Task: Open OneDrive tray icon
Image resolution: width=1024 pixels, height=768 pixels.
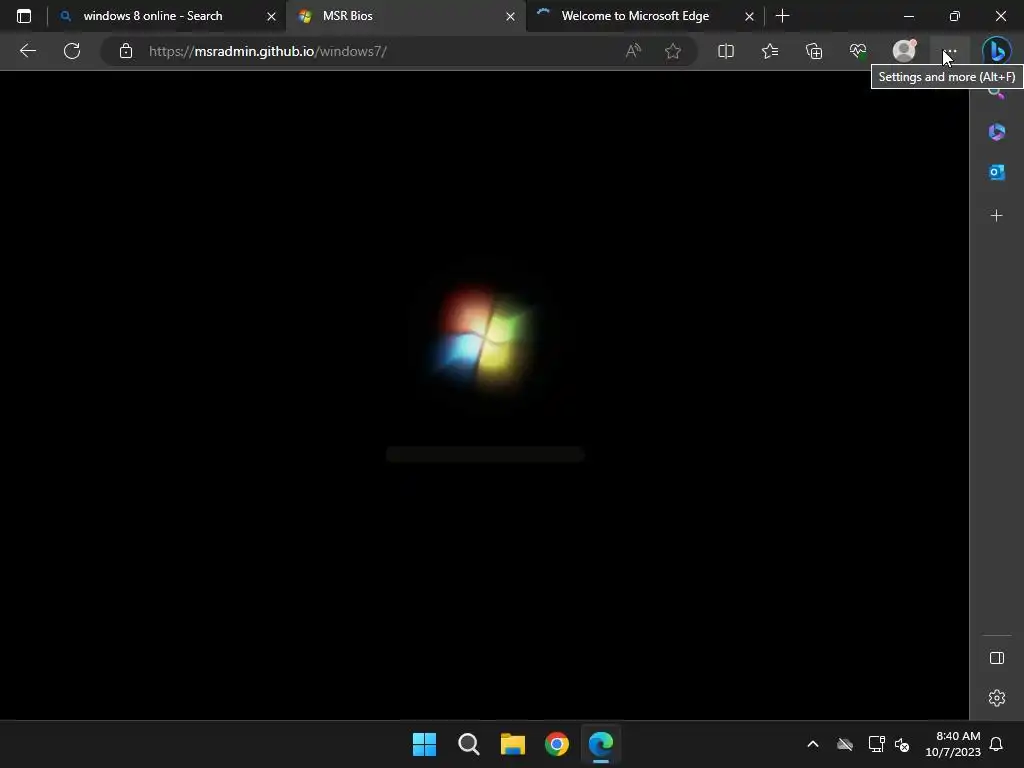Action: pyautogui.click(x=845, y=744)
